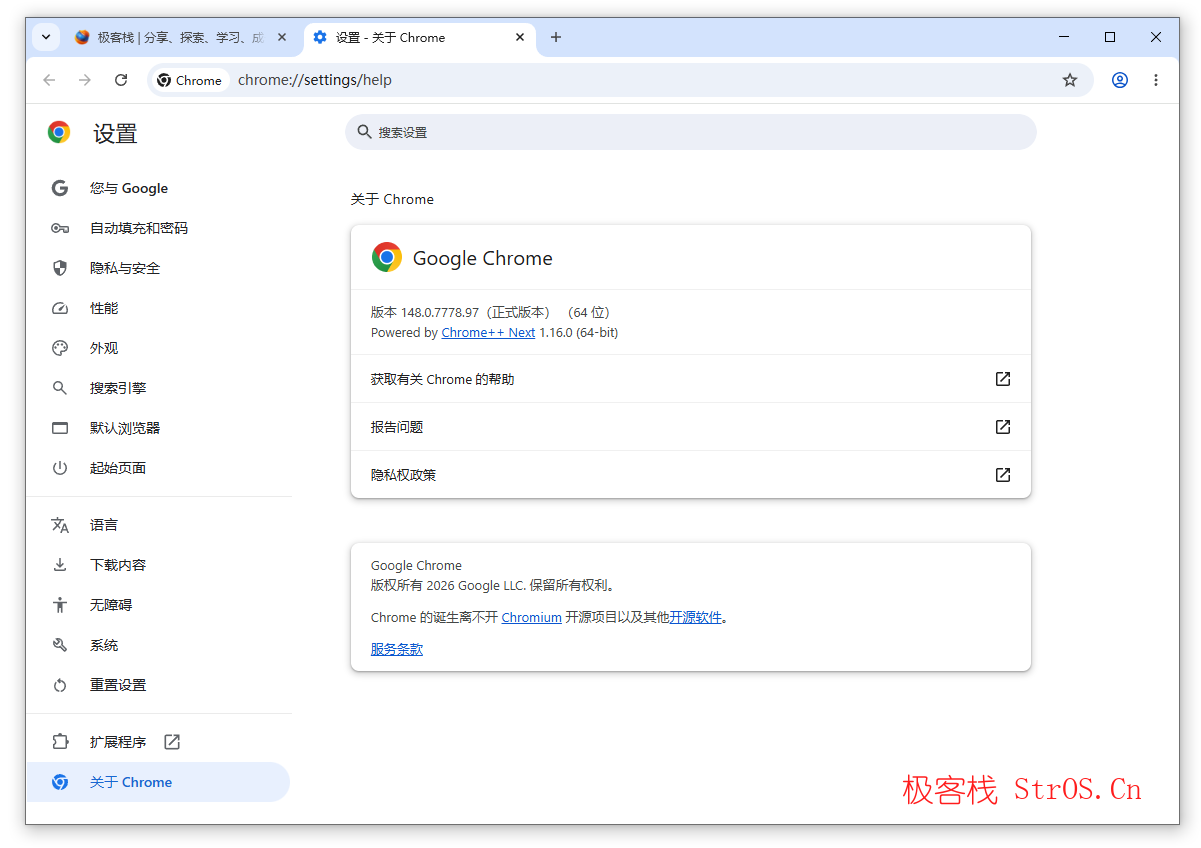Go back with the back arrow
The height and width of the screenshot is (848, 1201).
49,80
